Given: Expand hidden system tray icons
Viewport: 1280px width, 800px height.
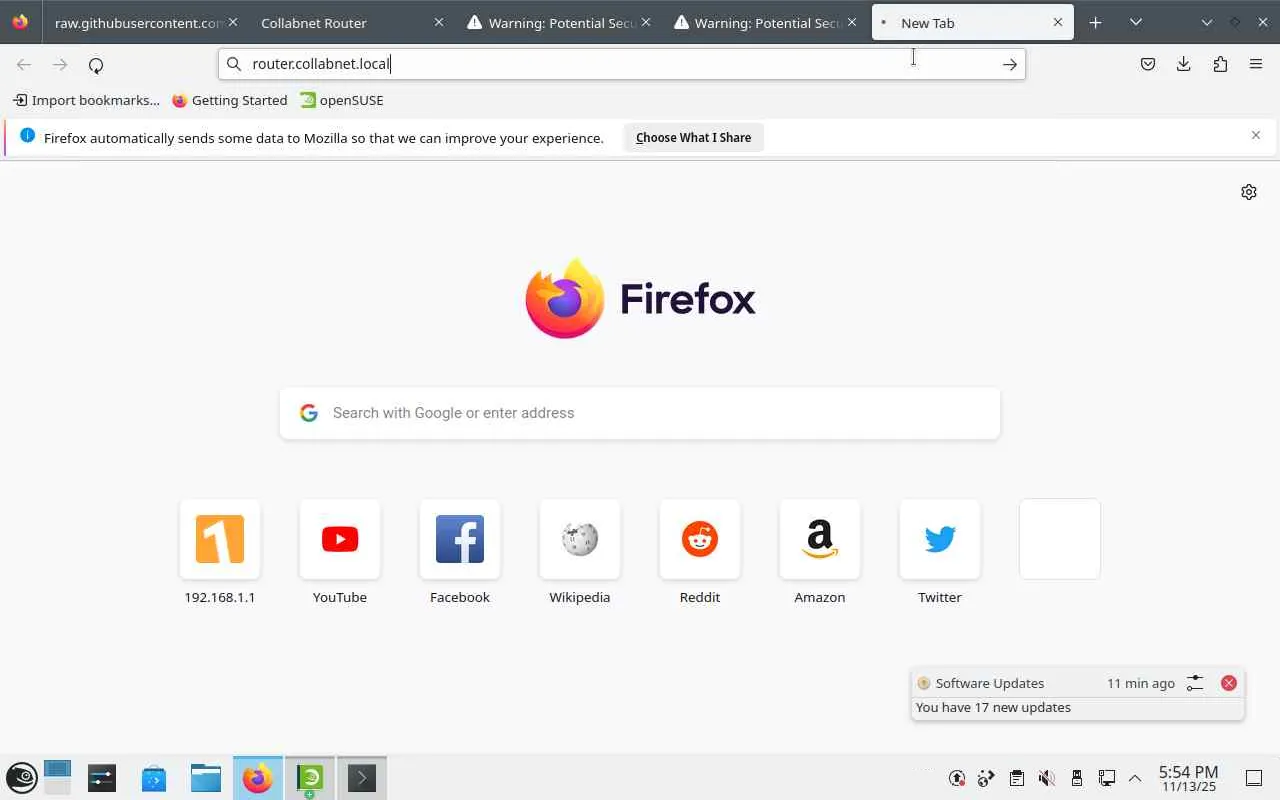Looking at the screenshot, I should coord(1135,778).
